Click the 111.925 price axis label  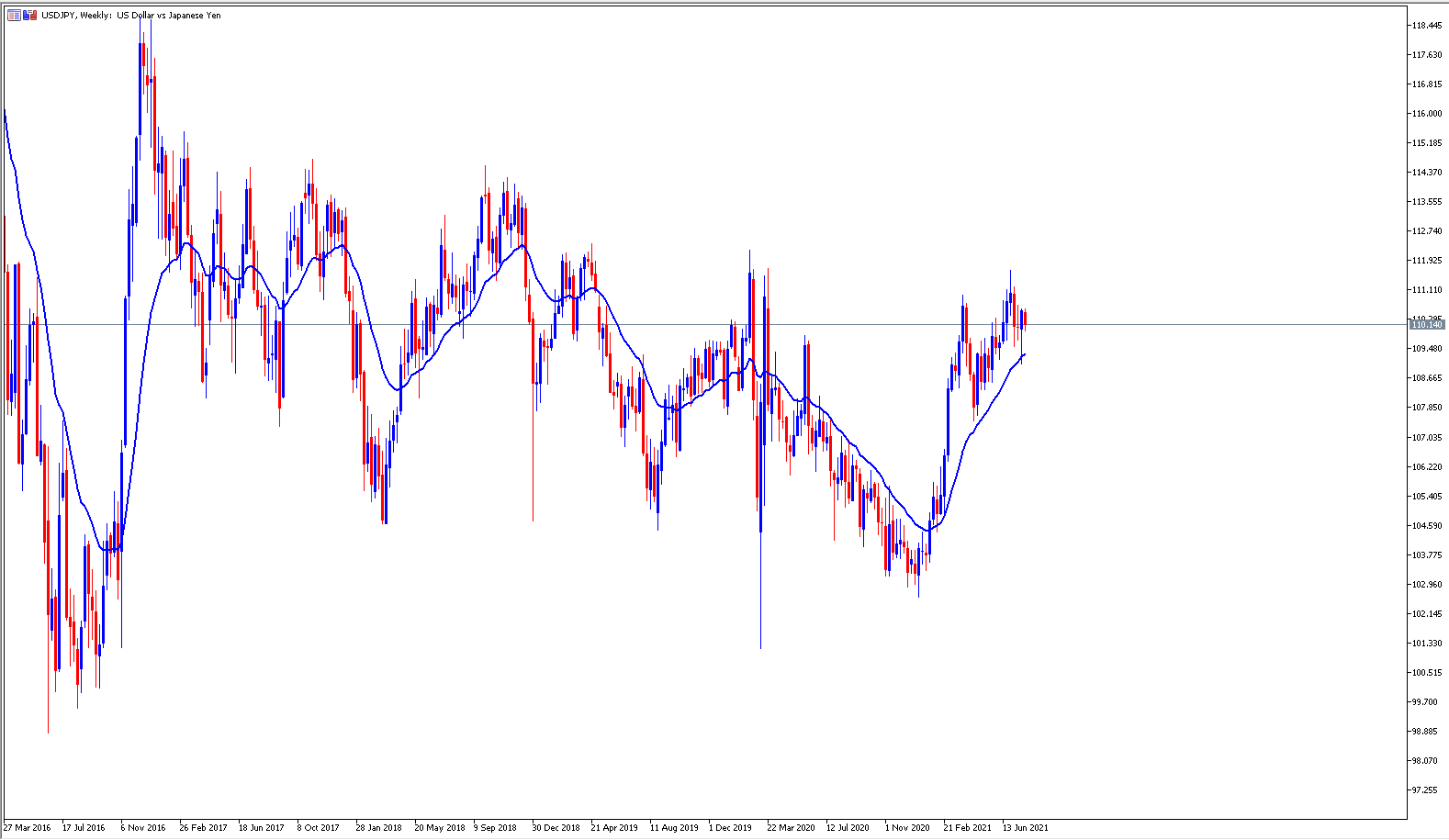point(1426,261)
